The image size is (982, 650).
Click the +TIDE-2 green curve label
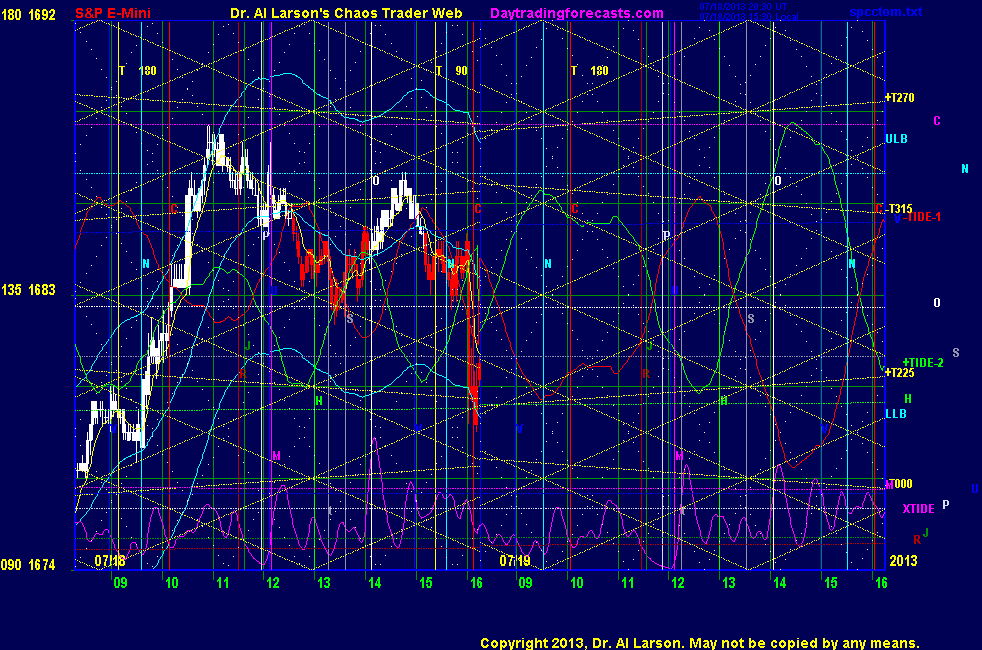(923, 363)
